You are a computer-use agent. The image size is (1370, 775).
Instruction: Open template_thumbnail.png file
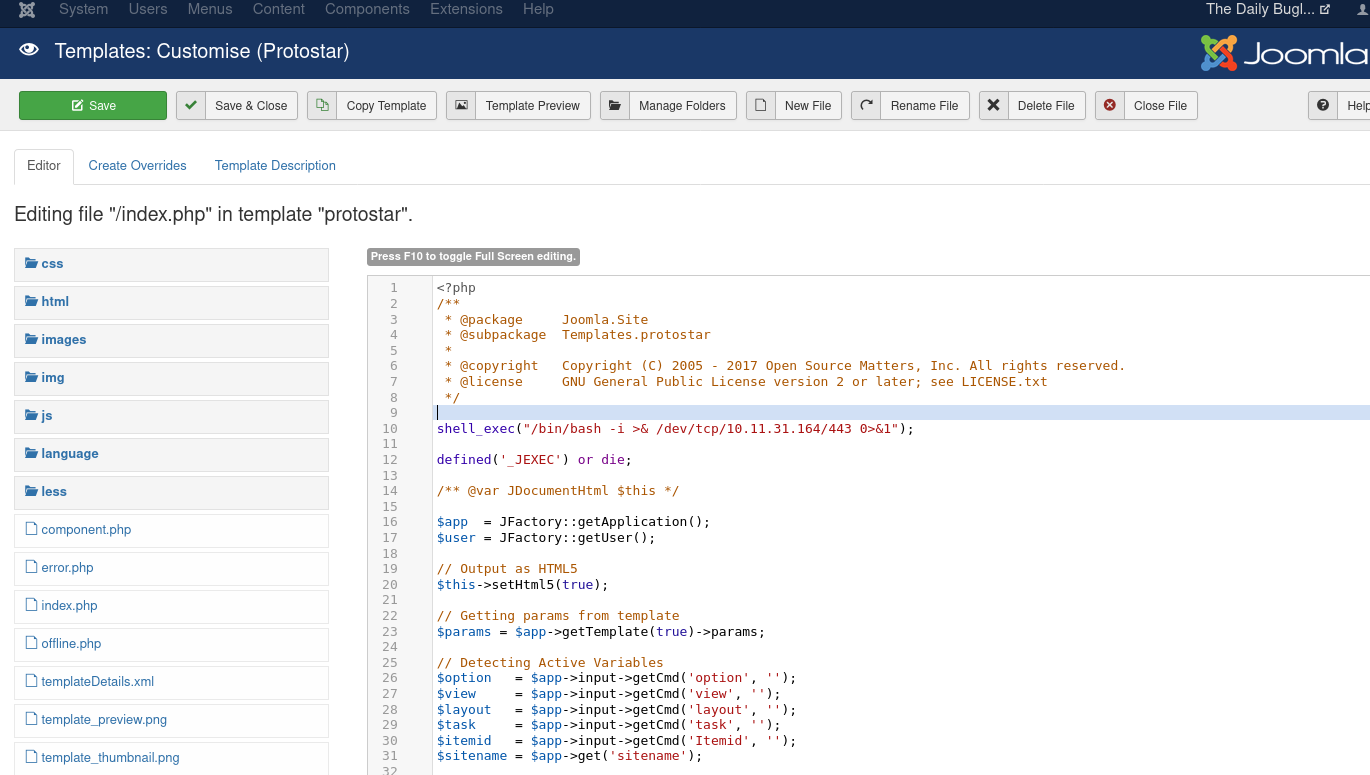click(x=171, y=758)
